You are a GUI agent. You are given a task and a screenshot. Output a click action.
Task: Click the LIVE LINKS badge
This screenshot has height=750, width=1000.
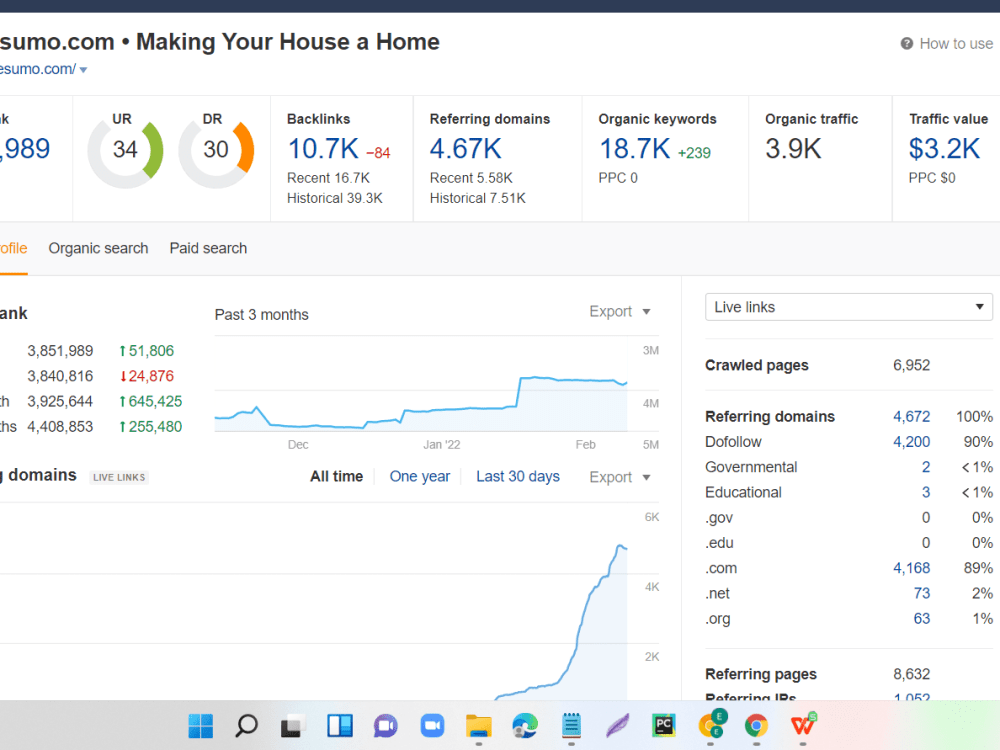pyautogui.click(x=119, y=477)
